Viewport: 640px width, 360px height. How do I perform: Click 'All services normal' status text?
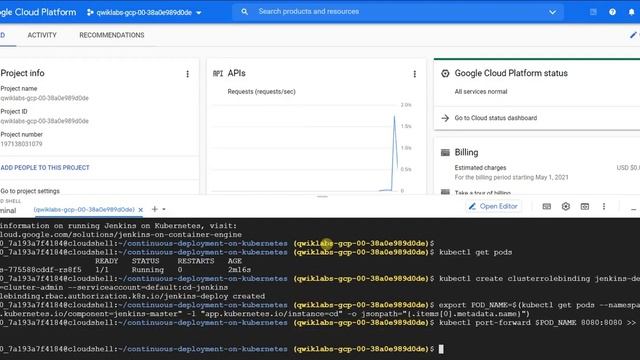pyautogui.click(x=481, y=92)
